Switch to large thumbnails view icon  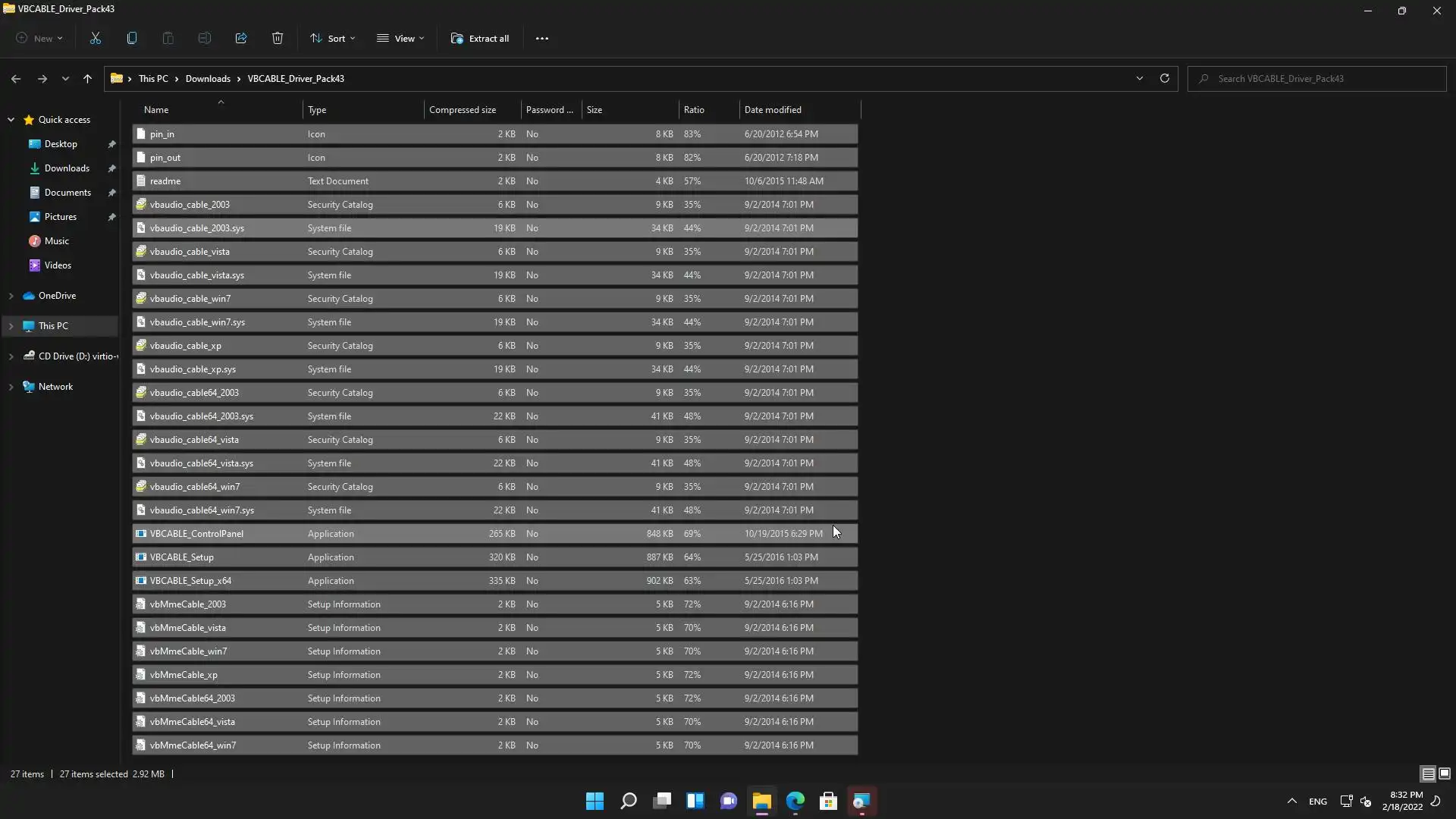pos(1445,774)
